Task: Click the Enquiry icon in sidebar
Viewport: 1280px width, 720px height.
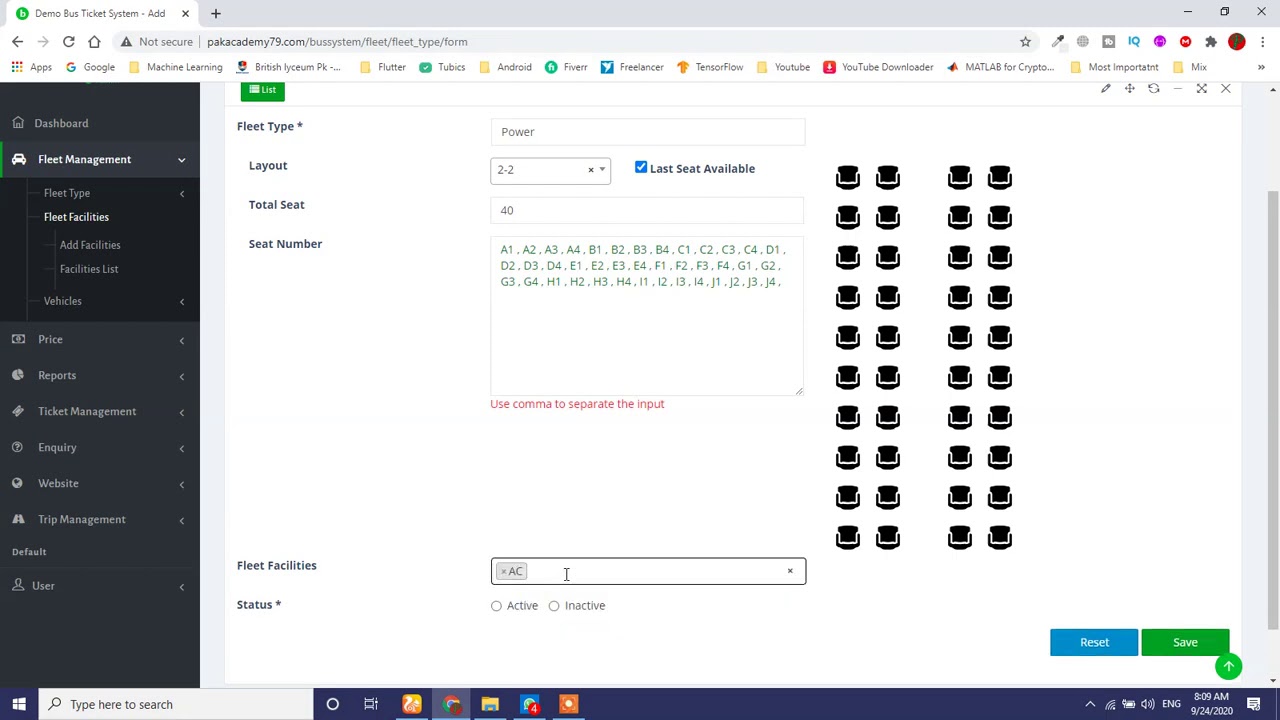Action: click(x=18, y=447)
